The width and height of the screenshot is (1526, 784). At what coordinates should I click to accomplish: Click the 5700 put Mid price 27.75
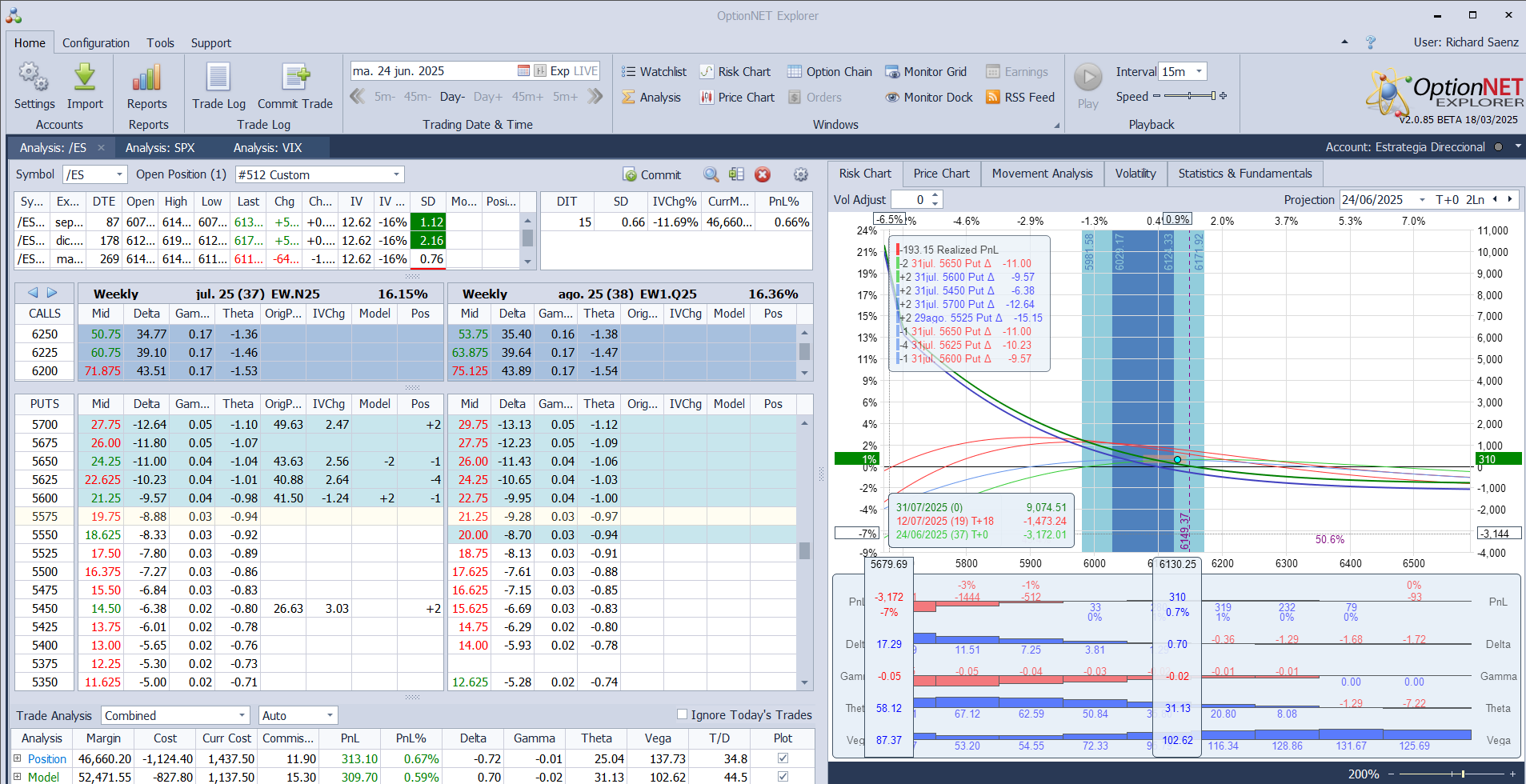tap(106, 425)
